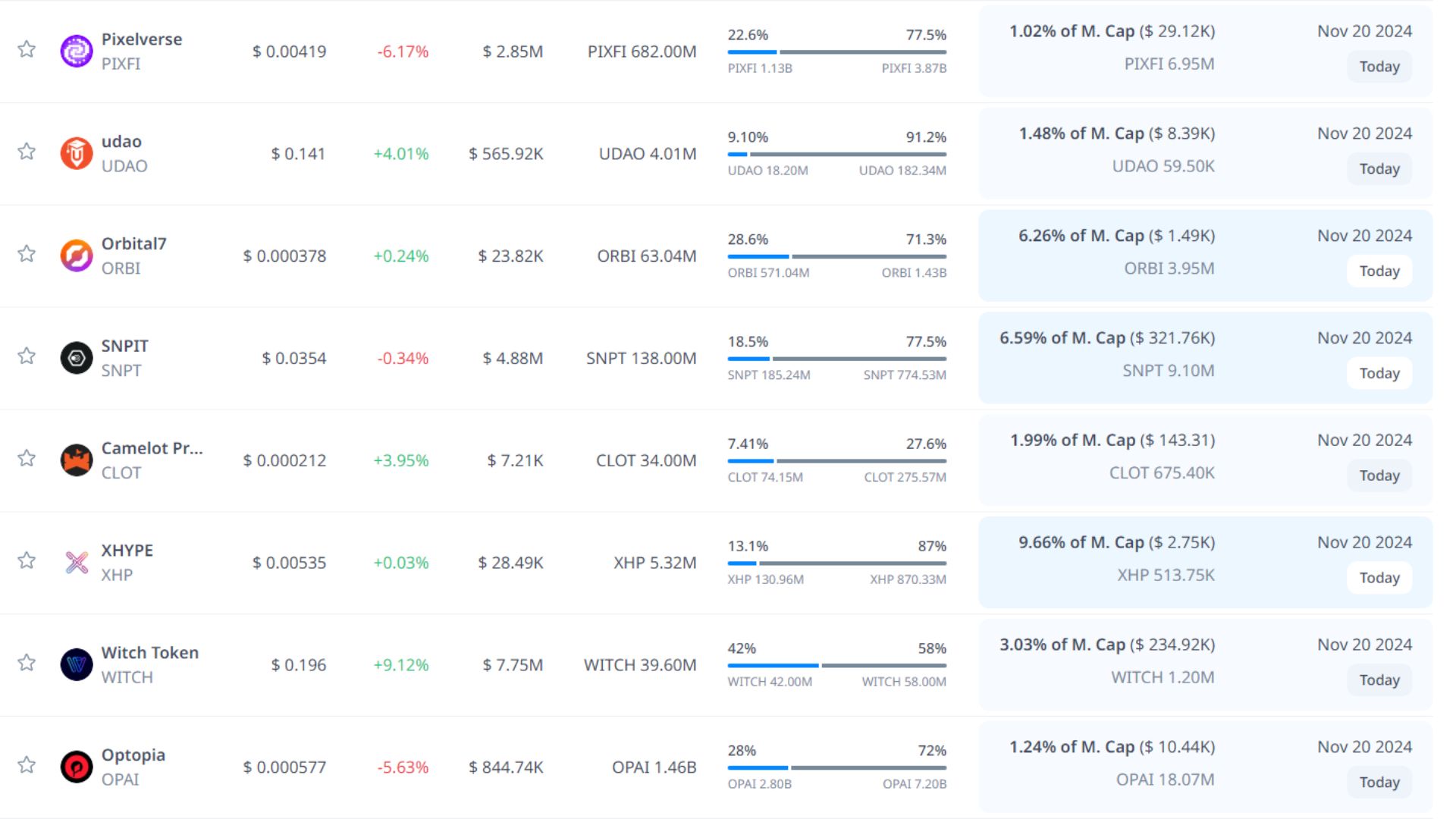Click Today badge in Camelot row
This screenshot has width=1456, height=819.
coord(1379,475)
